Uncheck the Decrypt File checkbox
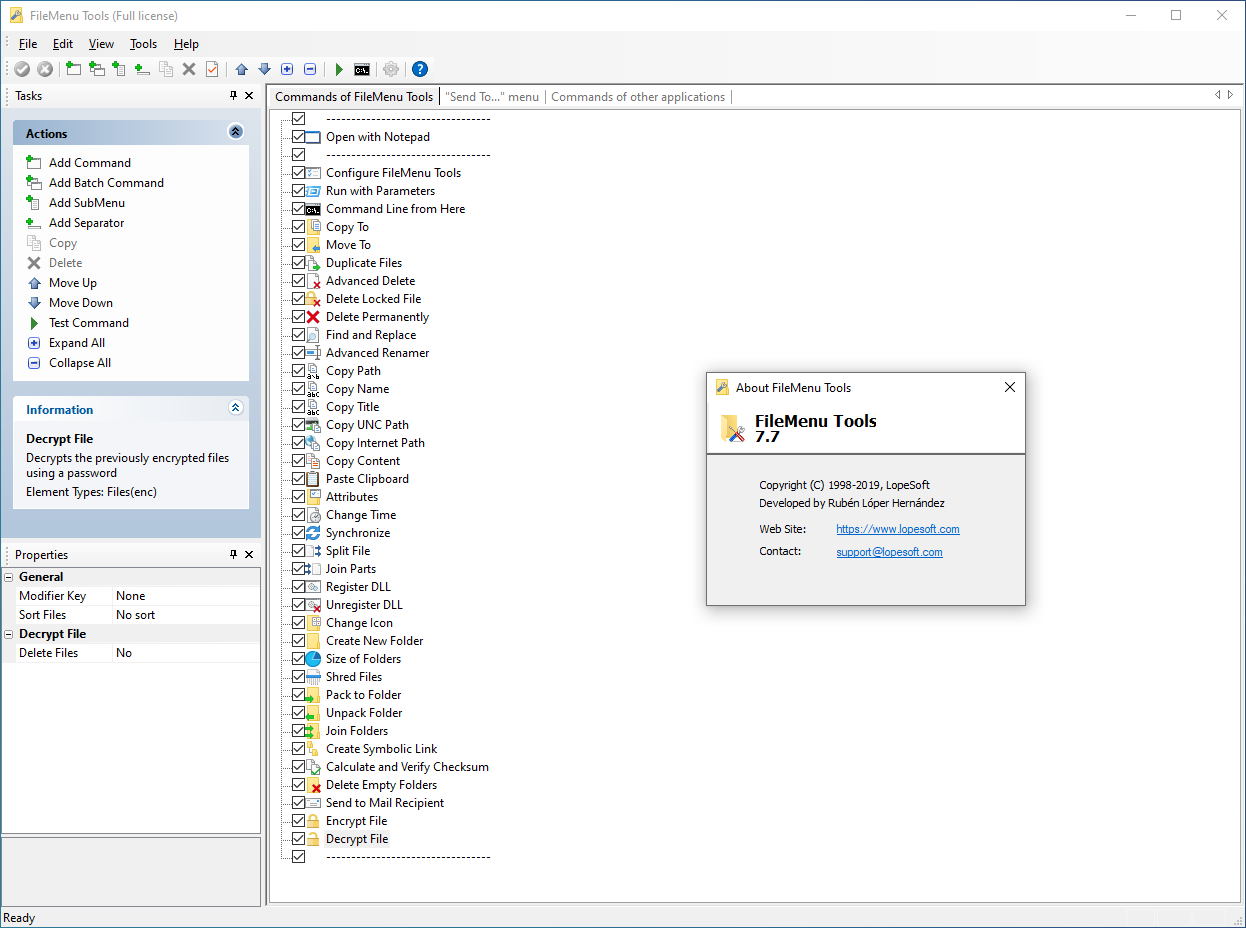This screenshot has height=928, width=1246. 298,839
